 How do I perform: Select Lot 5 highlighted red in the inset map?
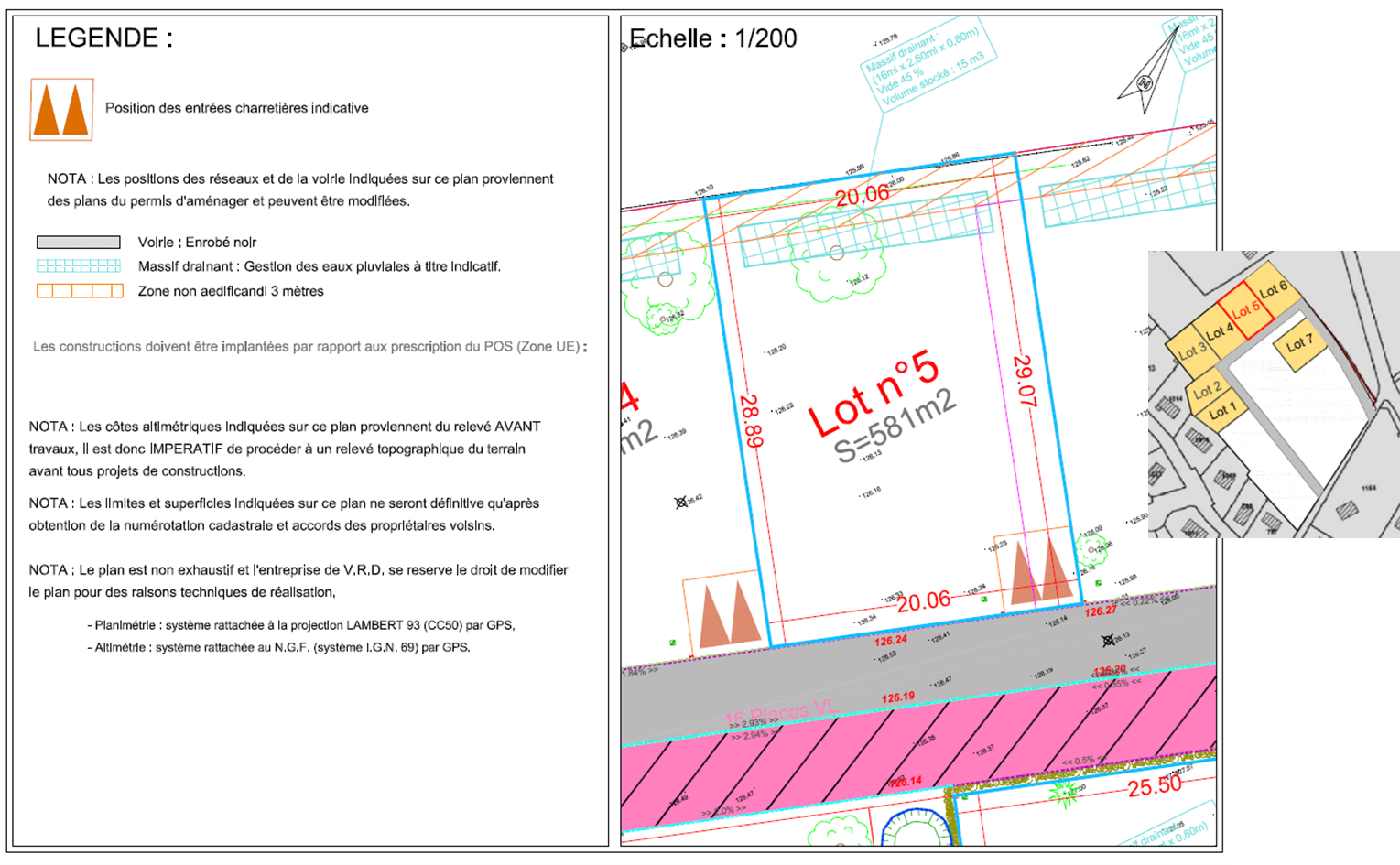pyautogui.click(x=1244, y=311)
